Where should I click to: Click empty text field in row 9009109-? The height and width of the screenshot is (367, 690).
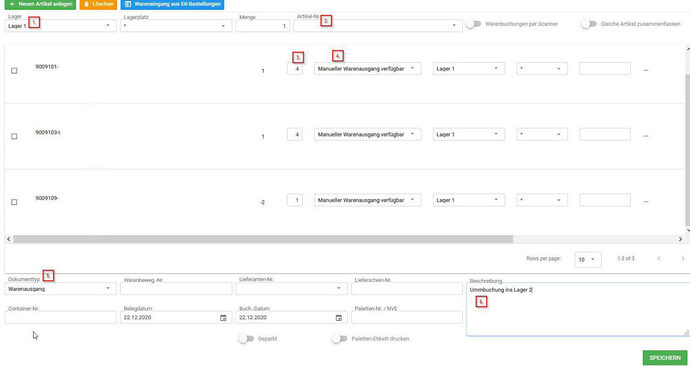point(605,200)
